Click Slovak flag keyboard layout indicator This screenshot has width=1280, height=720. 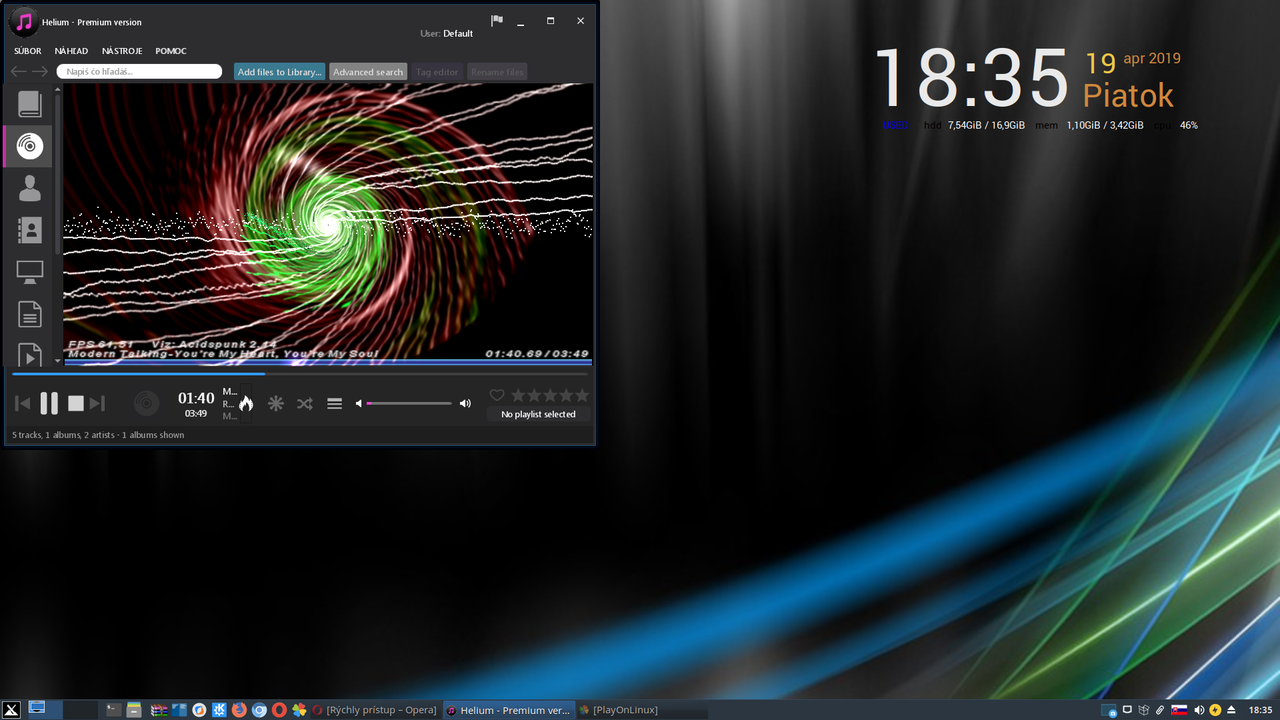1179,710
